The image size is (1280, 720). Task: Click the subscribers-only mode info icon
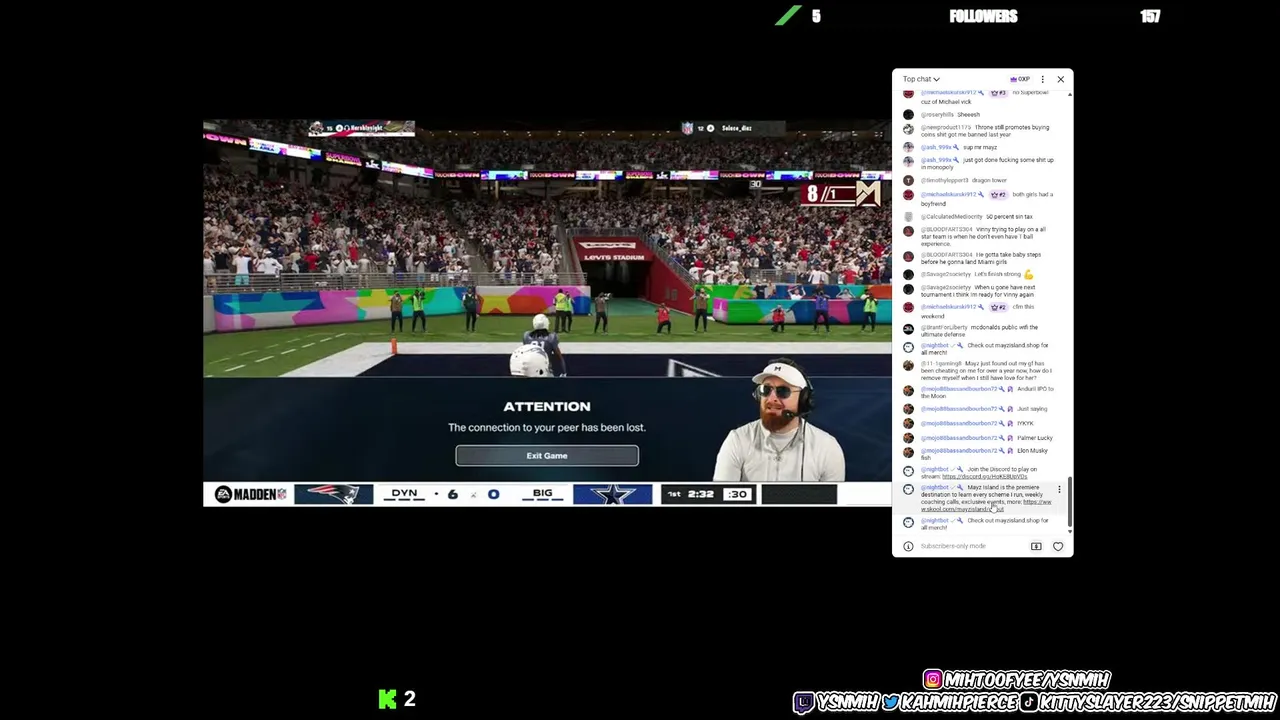908,546
